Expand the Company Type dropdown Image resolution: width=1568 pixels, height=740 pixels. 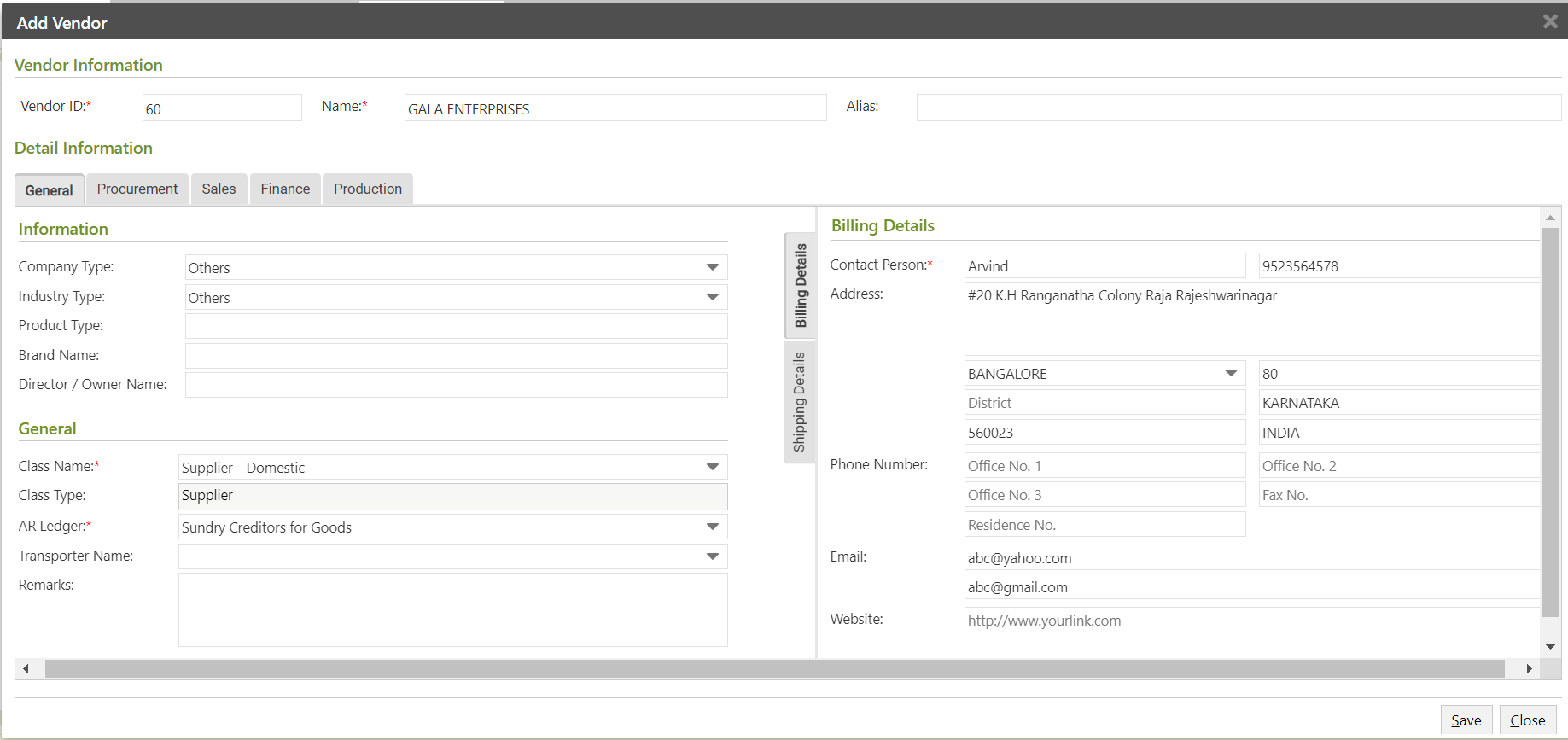[x=713, y=267]
